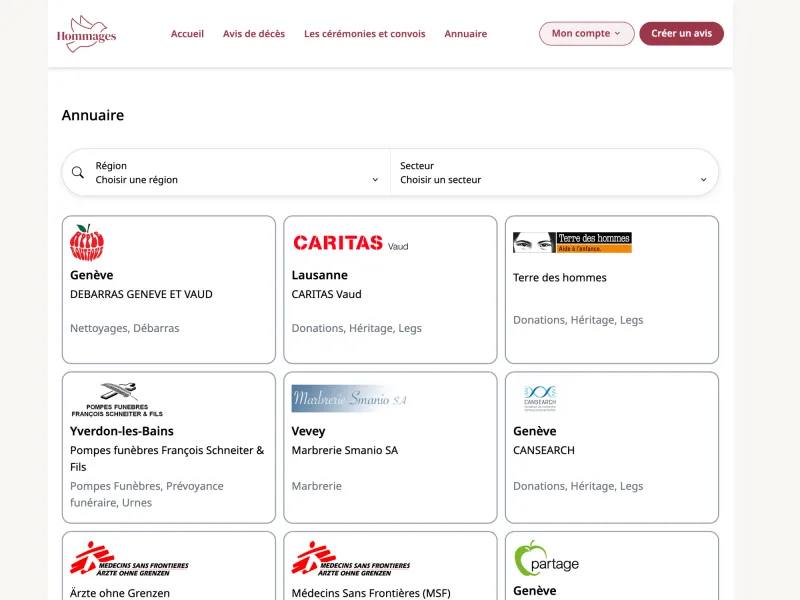
Task: Expand the Mon compte menu
Action: (x=586, y=34)
